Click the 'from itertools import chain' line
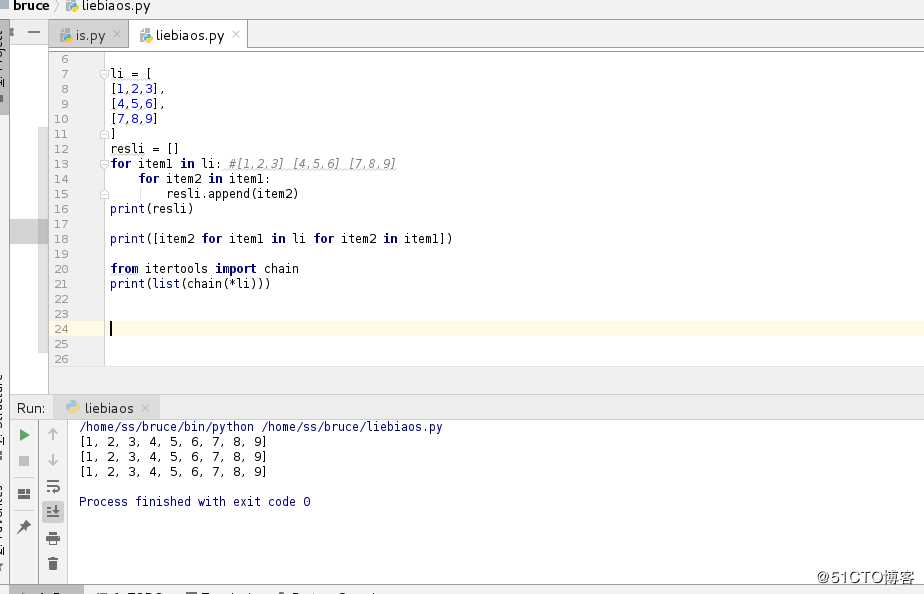The image size is (924, 594). pos(204,269)
